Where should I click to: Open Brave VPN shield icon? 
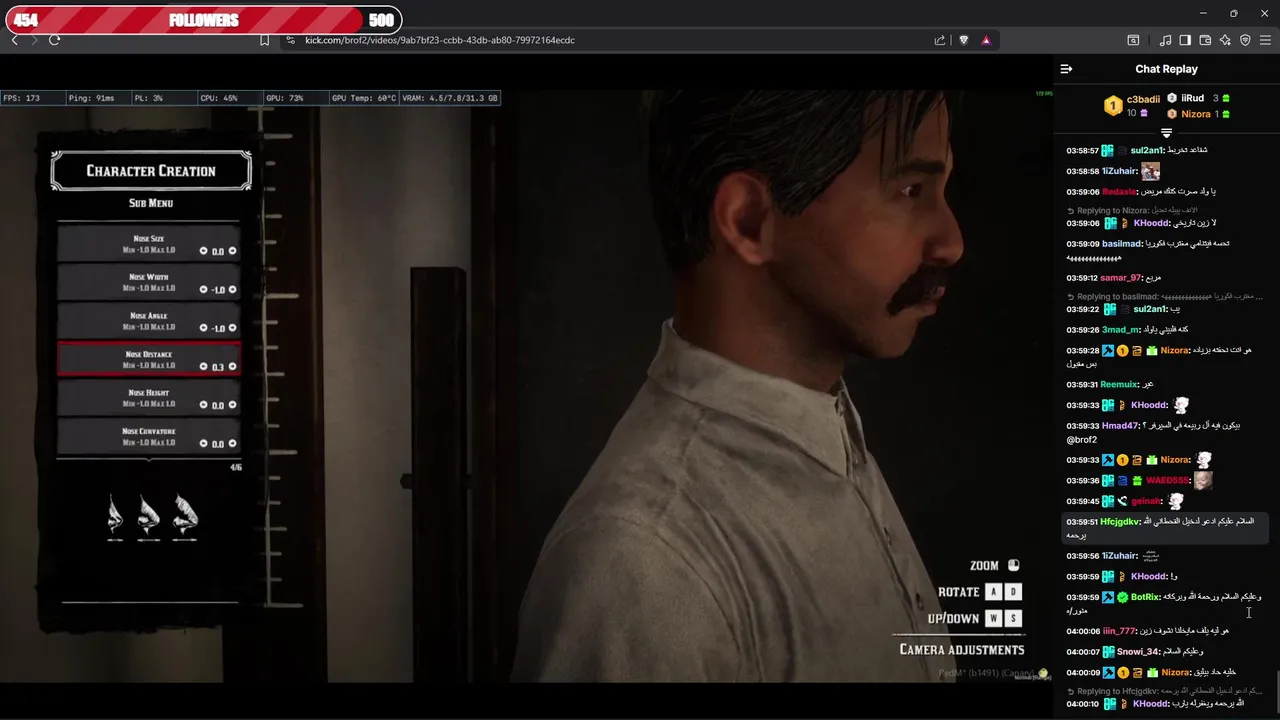(1245, 40)
